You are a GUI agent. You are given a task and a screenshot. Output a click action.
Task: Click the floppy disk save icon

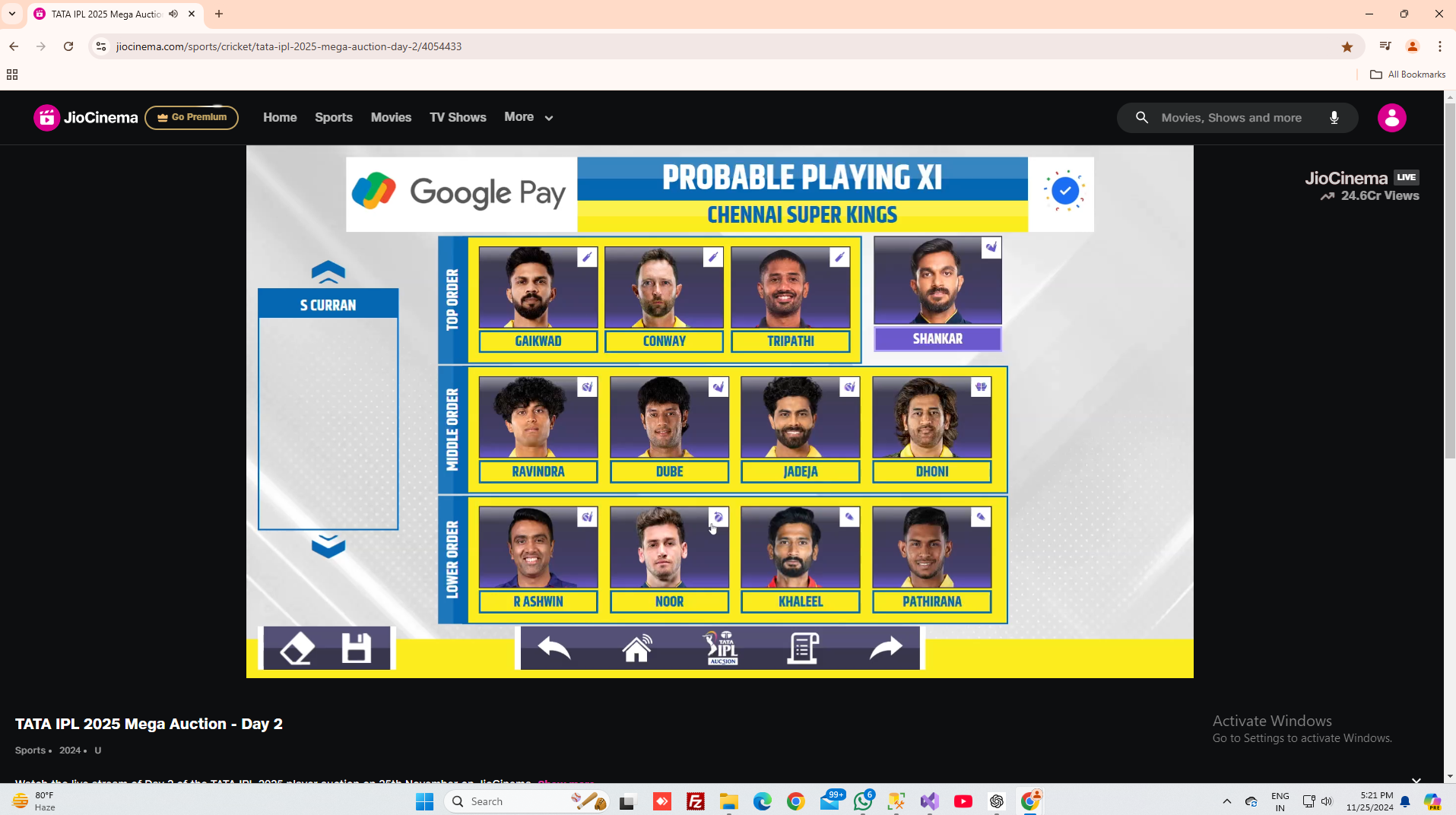[x=356, y=649]
